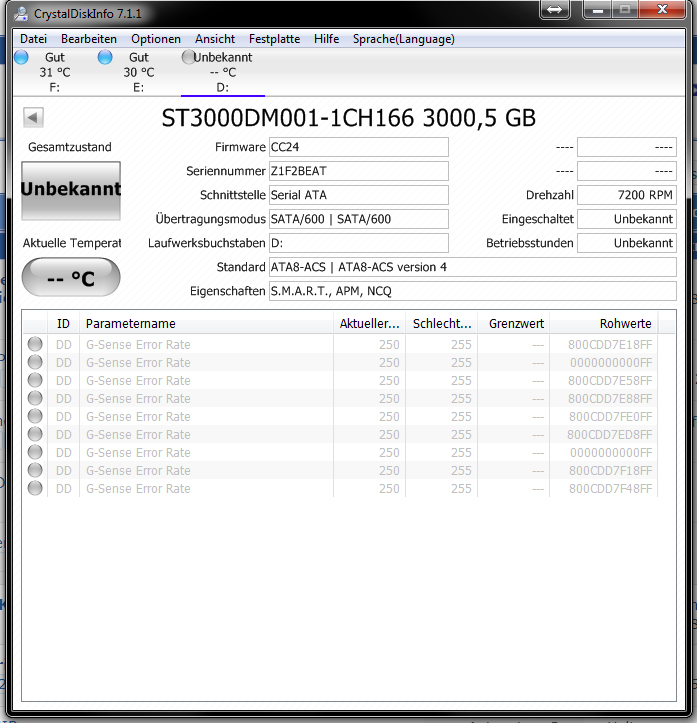
Task: Click the Betriebsstunden Unbekannt field
Action: (626, 243)
